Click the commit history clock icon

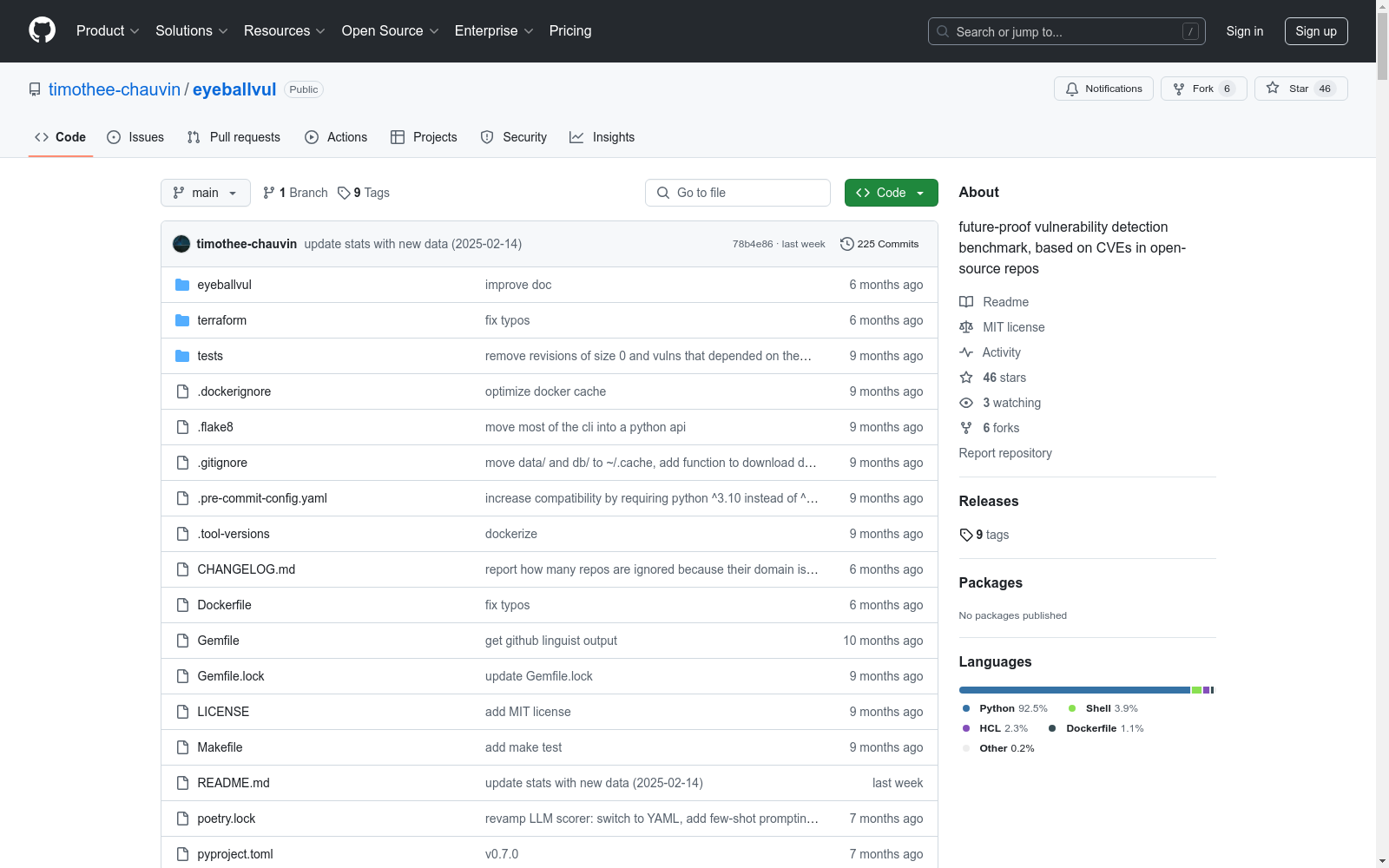[x=847, y=244]
